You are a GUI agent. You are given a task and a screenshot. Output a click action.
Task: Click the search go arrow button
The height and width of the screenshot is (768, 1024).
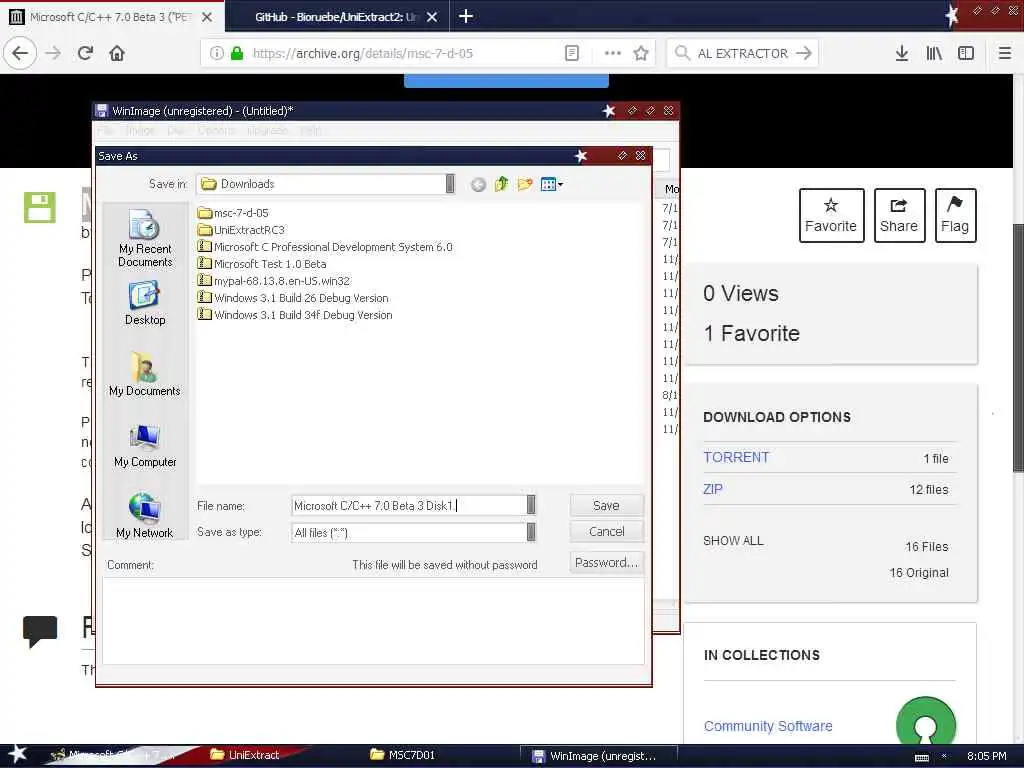tap(804, 53)
